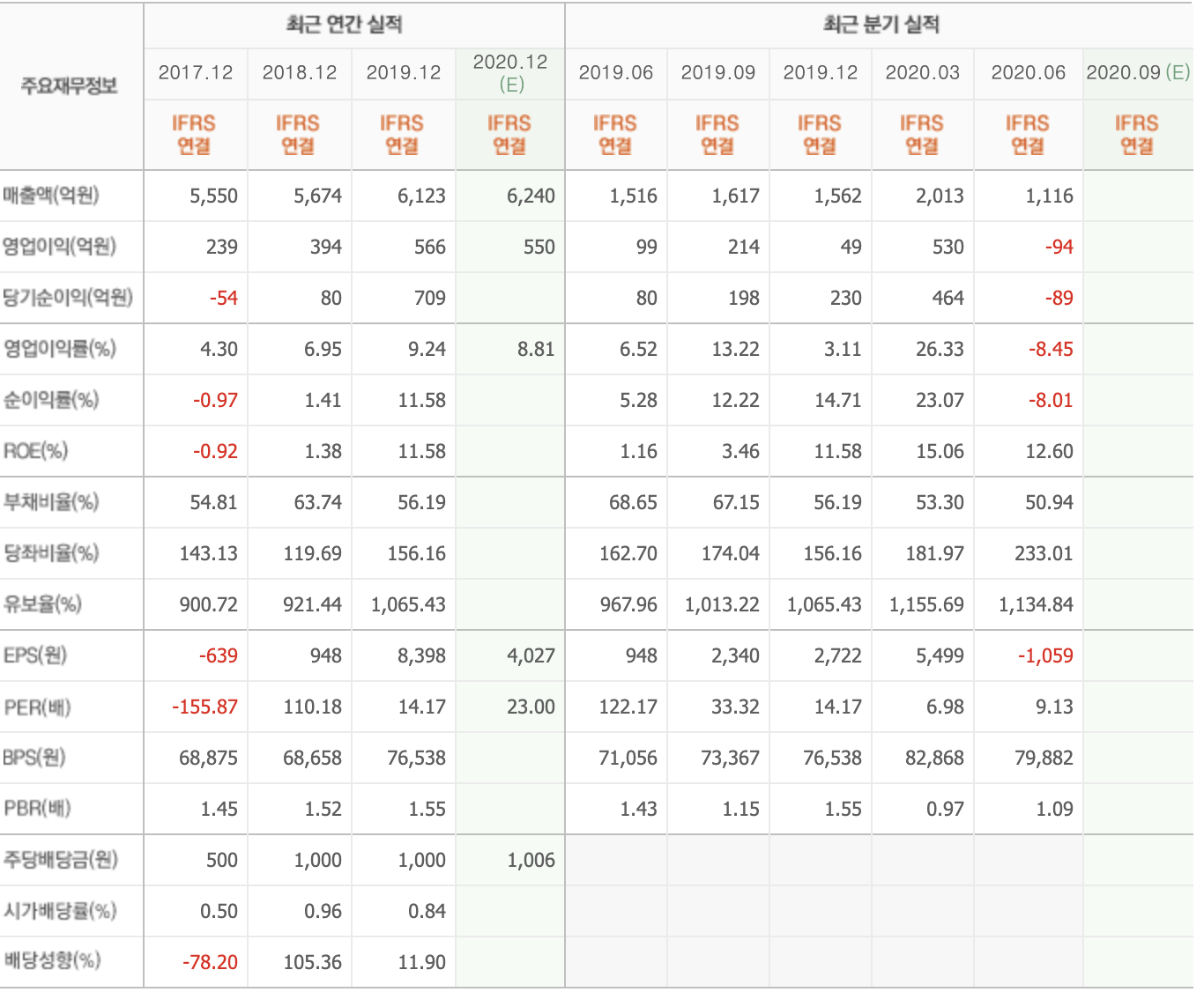Image resolution: width=1204 pixels, height=992 pixels.
Task: Click the PER(배) row label
Action: coord(37,707)
